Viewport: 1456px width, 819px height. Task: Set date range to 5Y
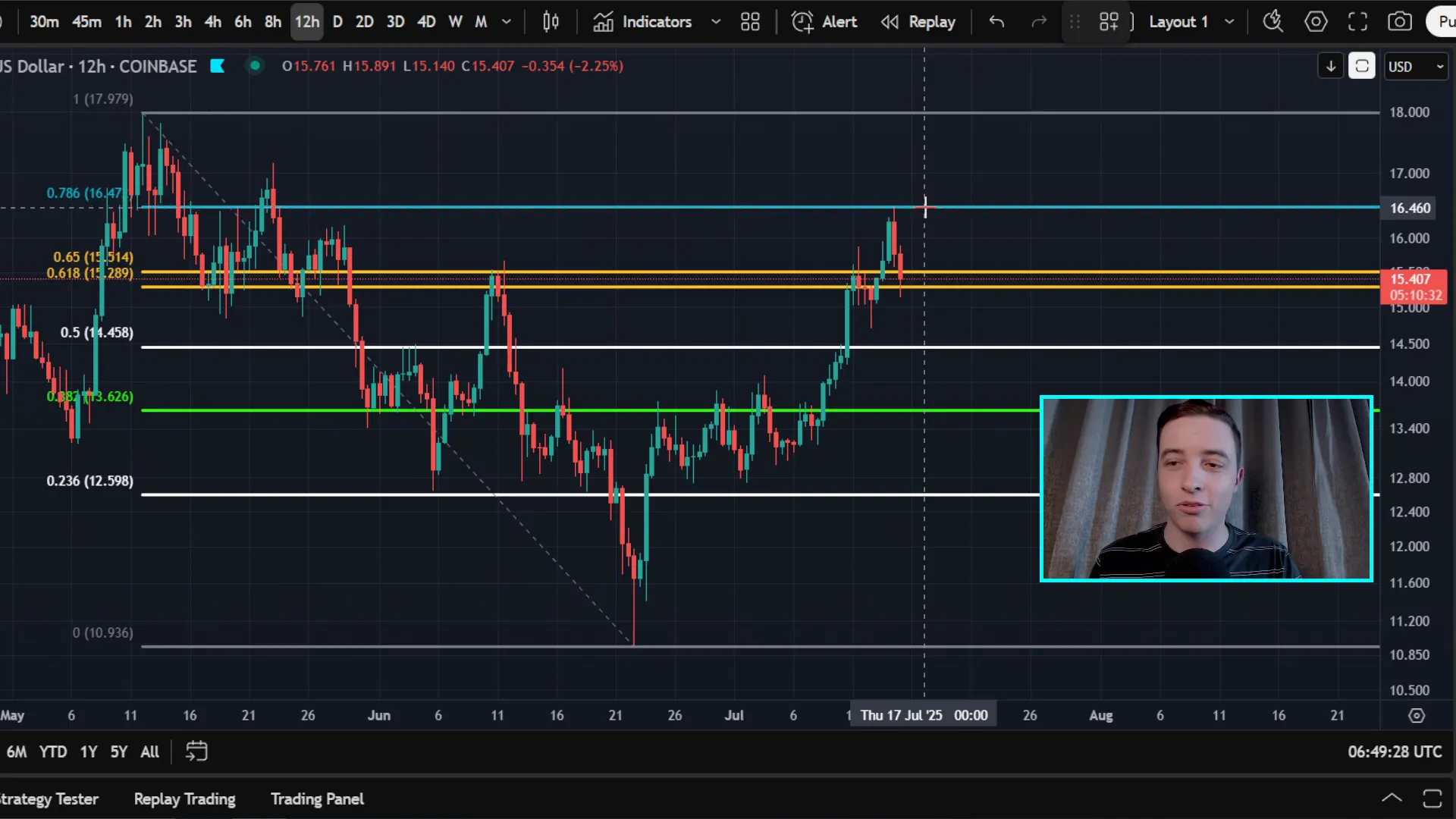click(x=119, y=752)
